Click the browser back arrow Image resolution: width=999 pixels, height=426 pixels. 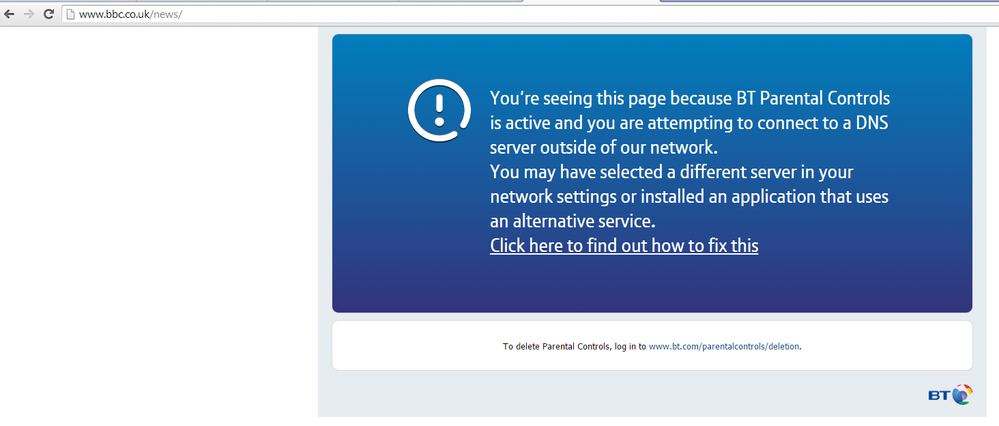pyautogui.click(x=9, y=14)
